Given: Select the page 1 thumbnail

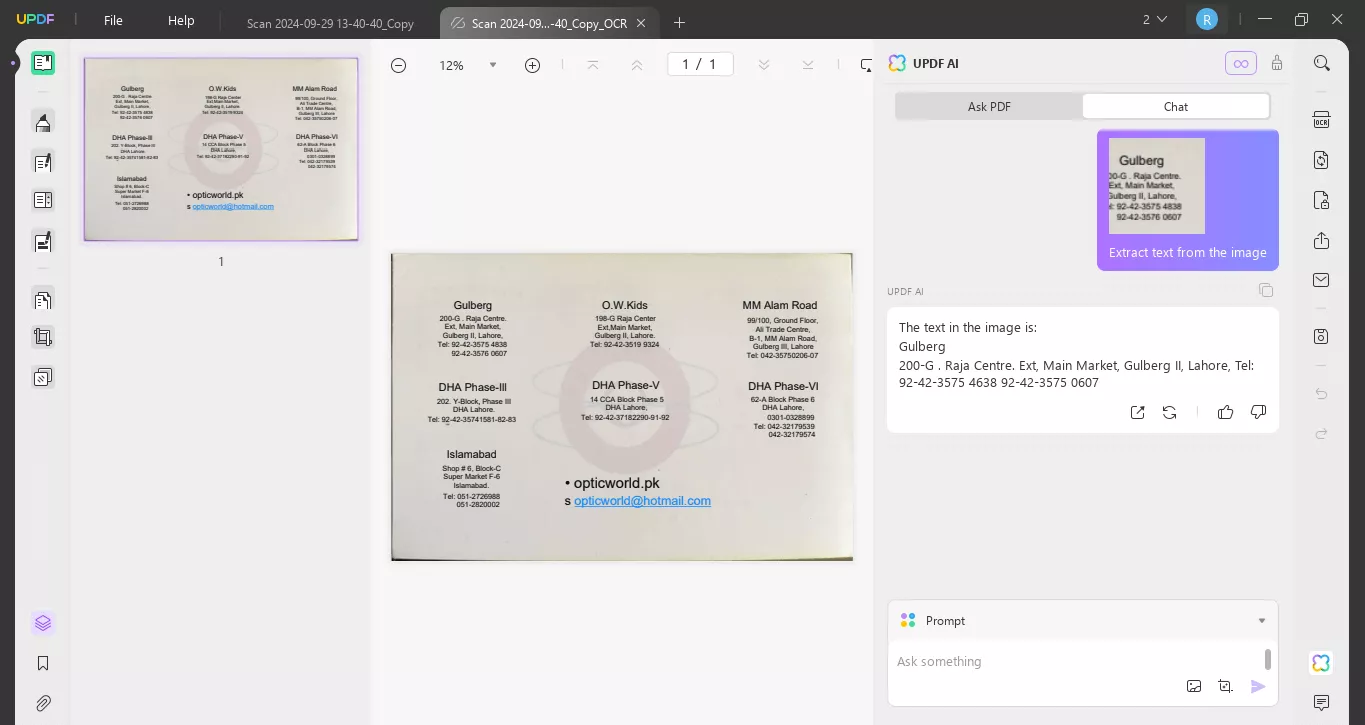Looking at the screenshot, I should click(x=220, y=148).
